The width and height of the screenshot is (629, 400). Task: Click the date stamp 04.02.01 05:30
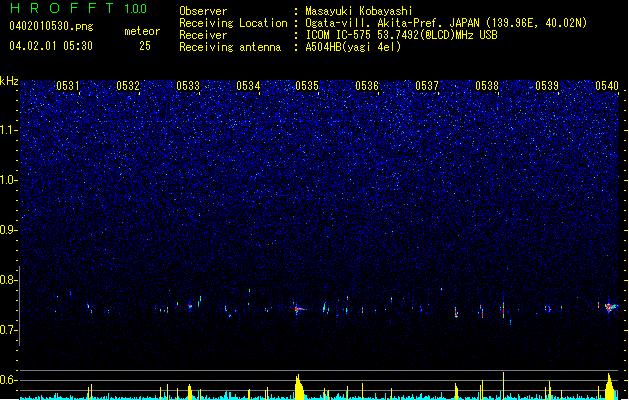[51, 46]
